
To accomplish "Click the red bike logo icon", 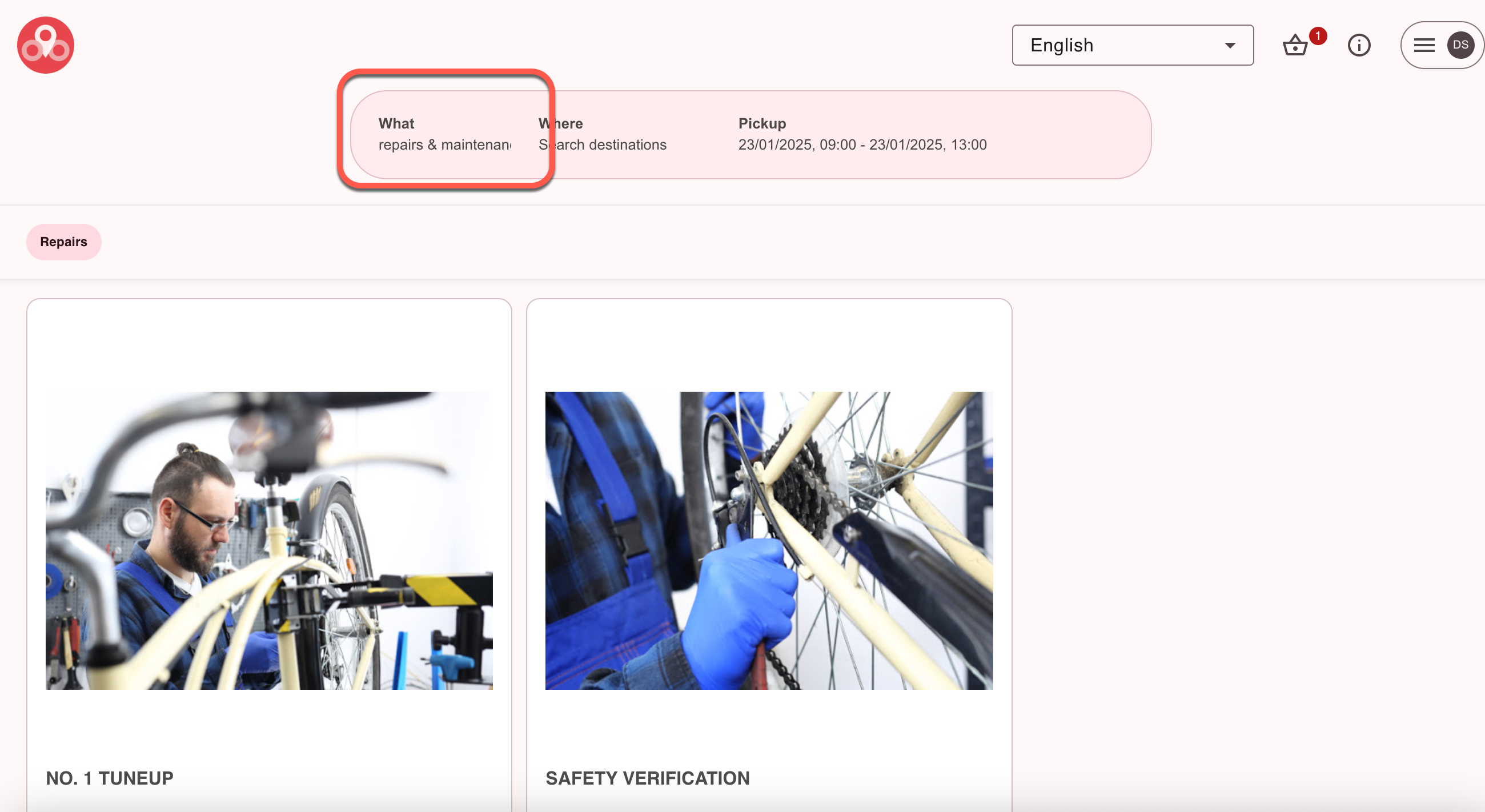I will coord(46,45).
